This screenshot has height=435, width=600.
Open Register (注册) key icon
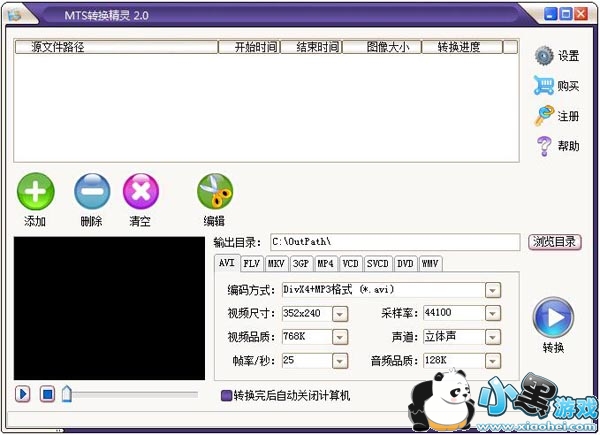544,116
